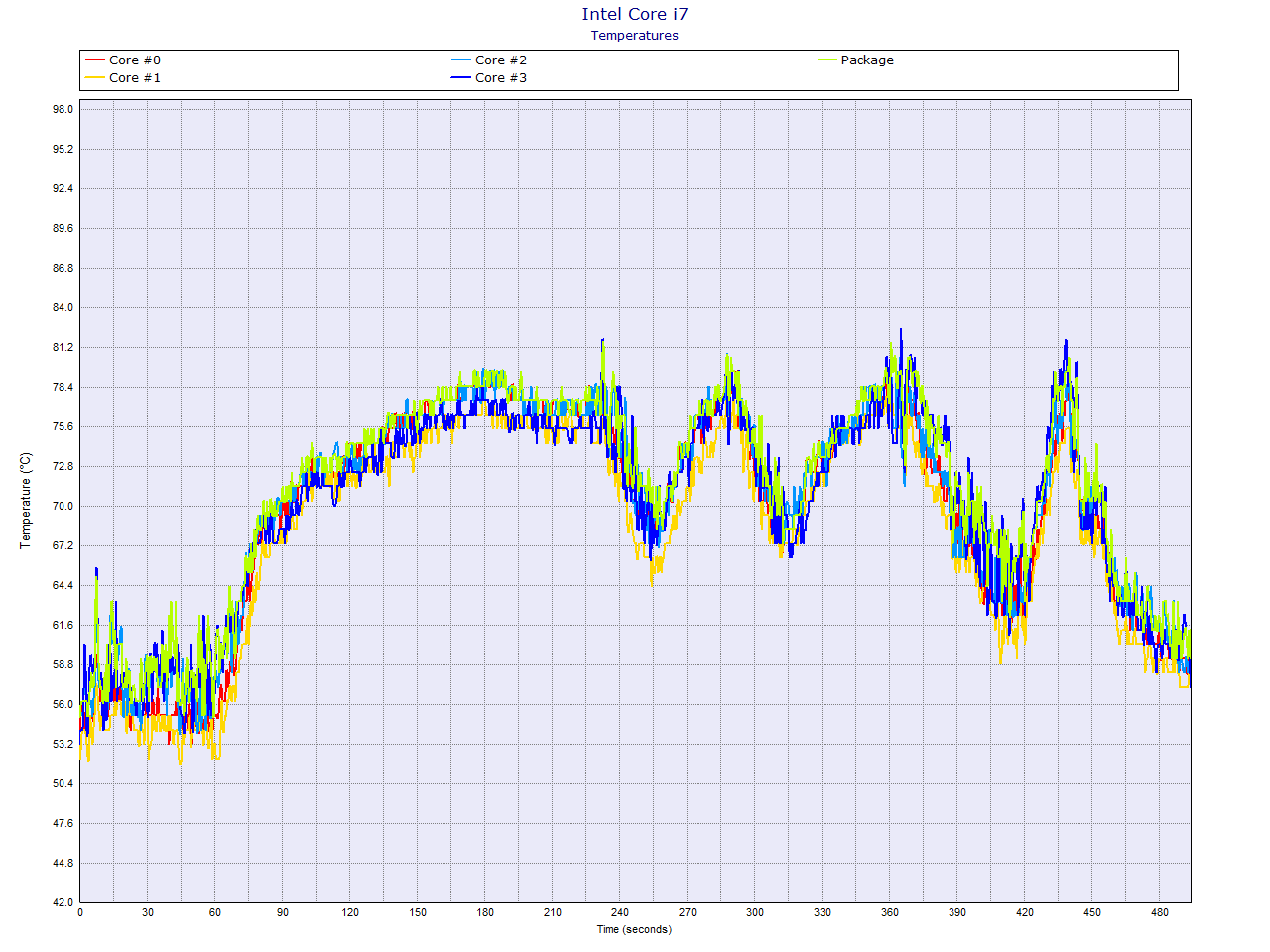Click the 'Time (seconds)' axis label
Viewport: 1270px width, 952px height.
(634, 929)
